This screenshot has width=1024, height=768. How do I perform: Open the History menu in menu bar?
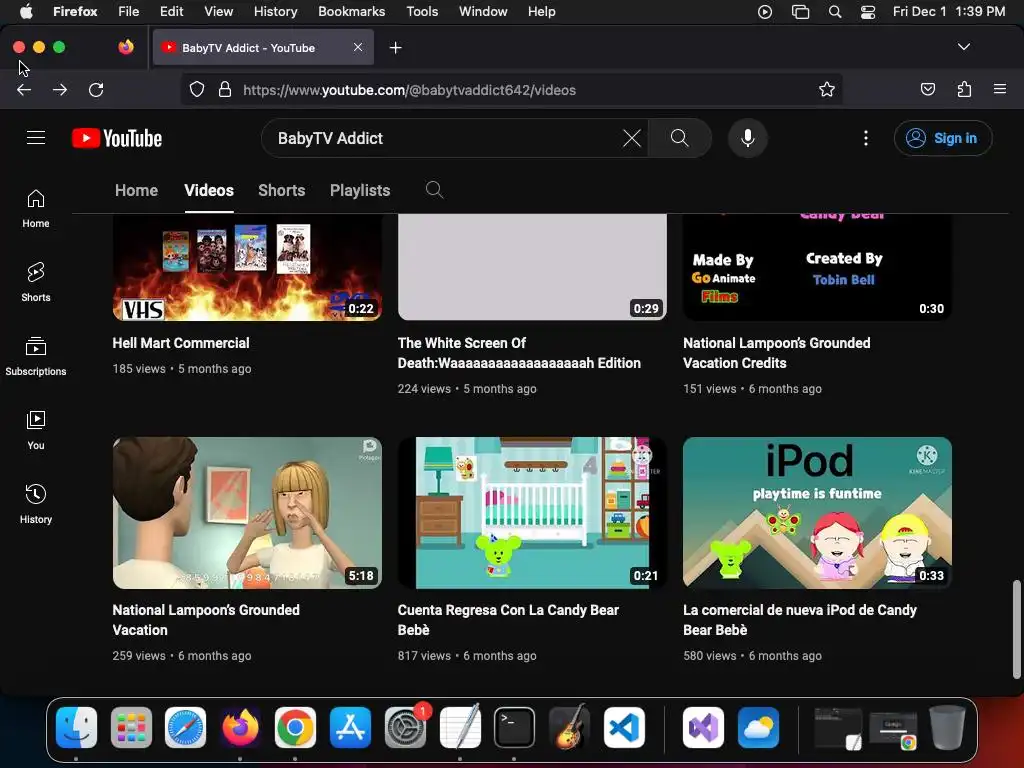coord(275,11)
